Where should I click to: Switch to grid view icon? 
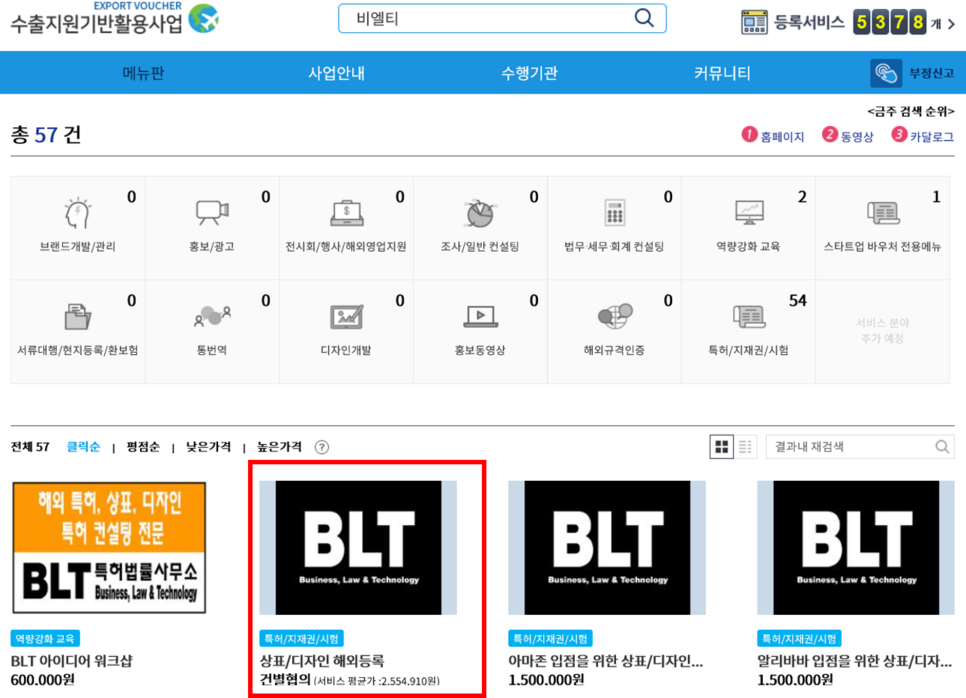click(x=721, y=447)
